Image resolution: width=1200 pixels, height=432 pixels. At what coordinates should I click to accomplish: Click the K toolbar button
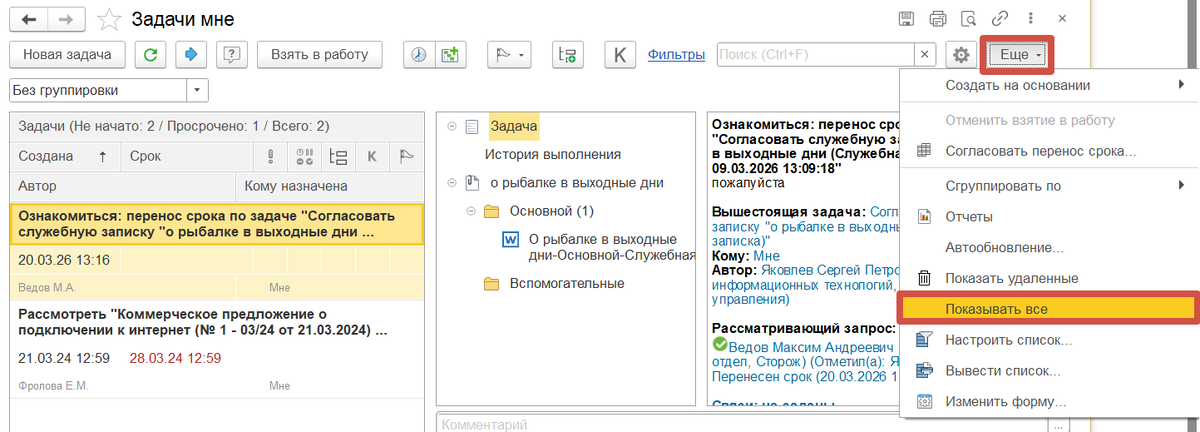(x=621, y=54)
